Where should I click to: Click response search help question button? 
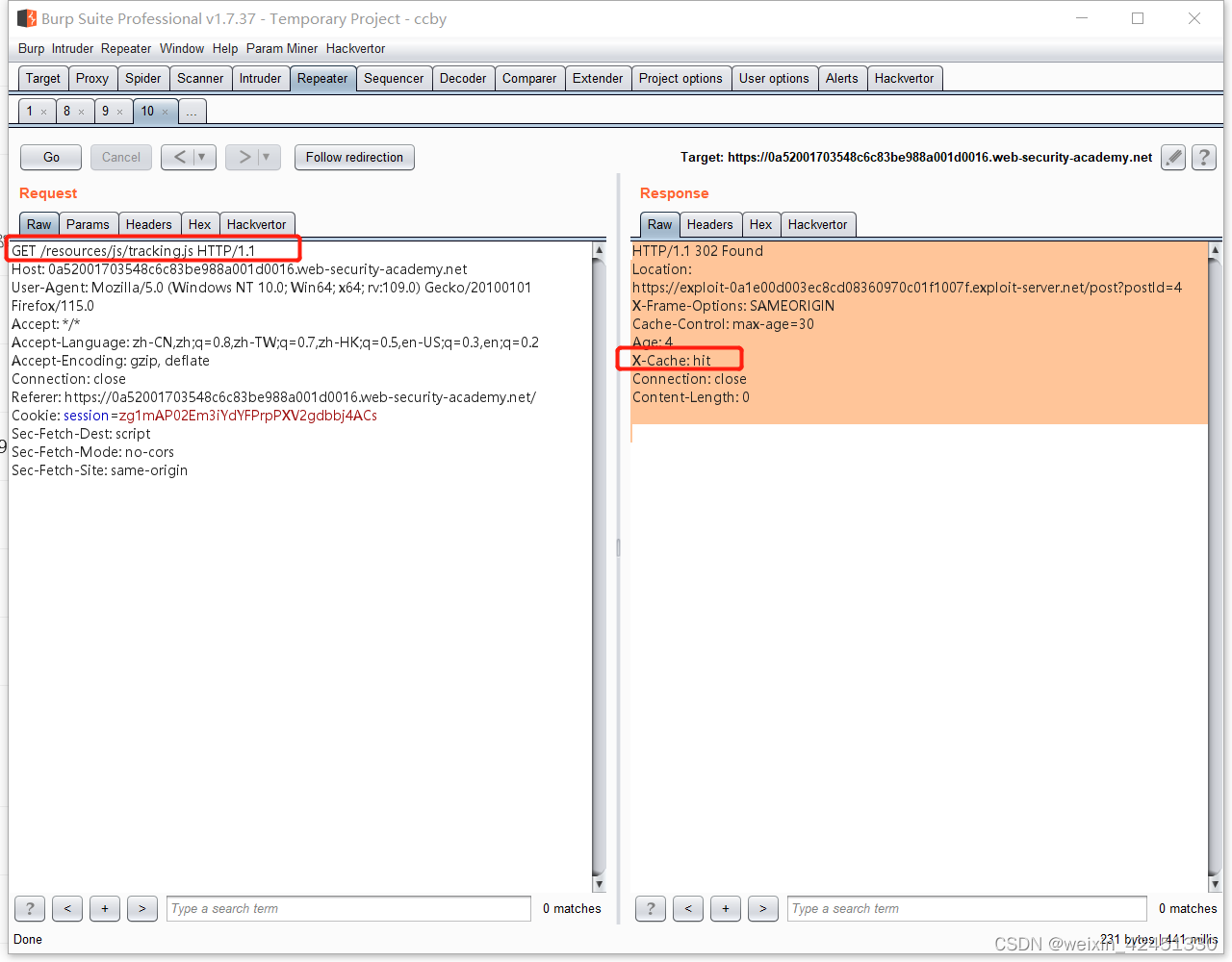coord(651,908)
